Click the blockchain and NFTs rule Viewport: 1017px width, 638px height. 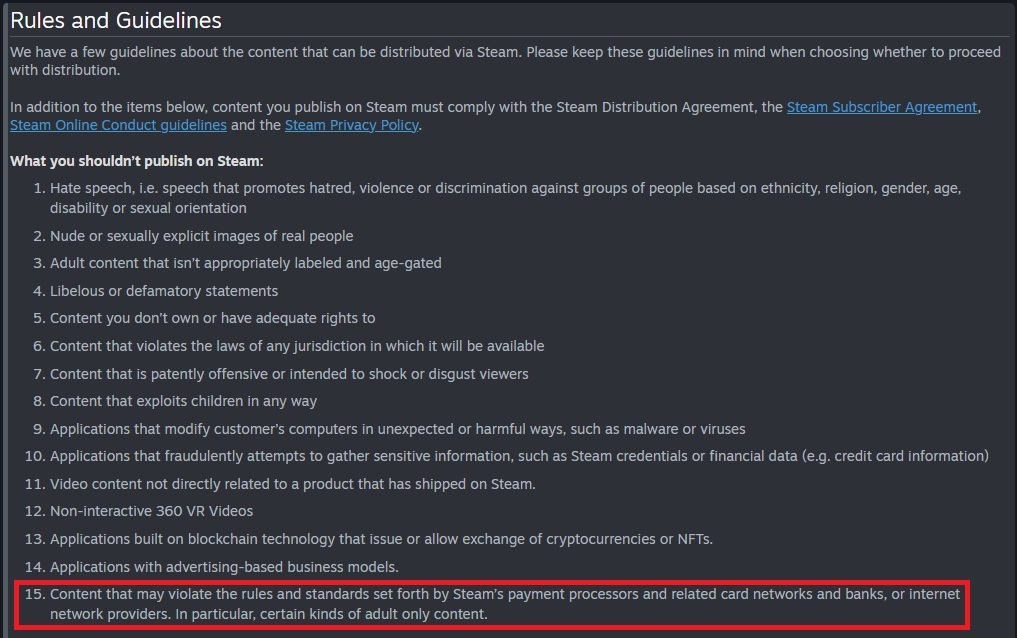[x=381, y=539]
